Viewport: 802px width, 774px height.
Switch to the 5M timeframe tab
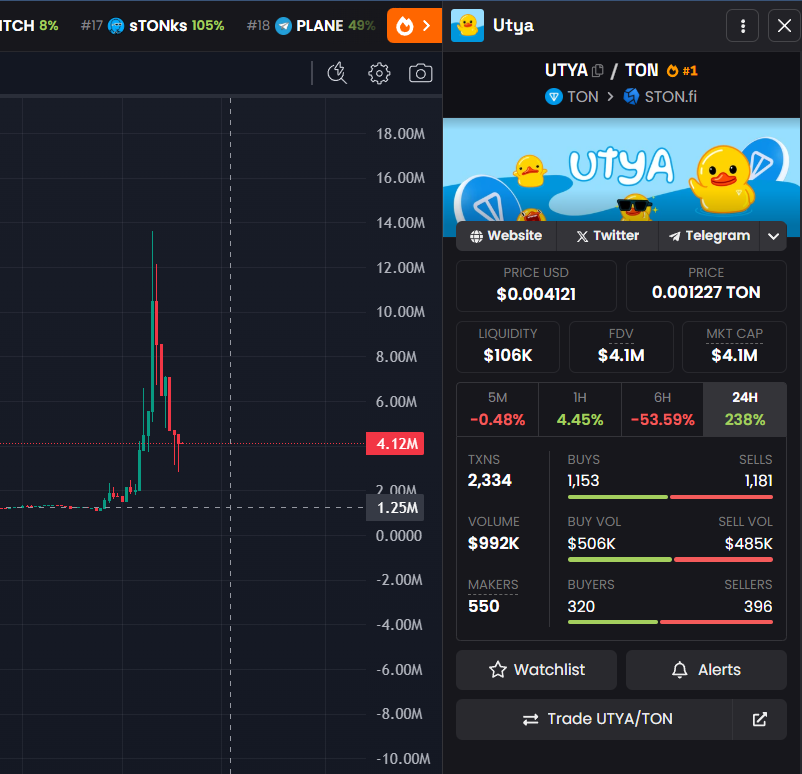tap(498, 410)
